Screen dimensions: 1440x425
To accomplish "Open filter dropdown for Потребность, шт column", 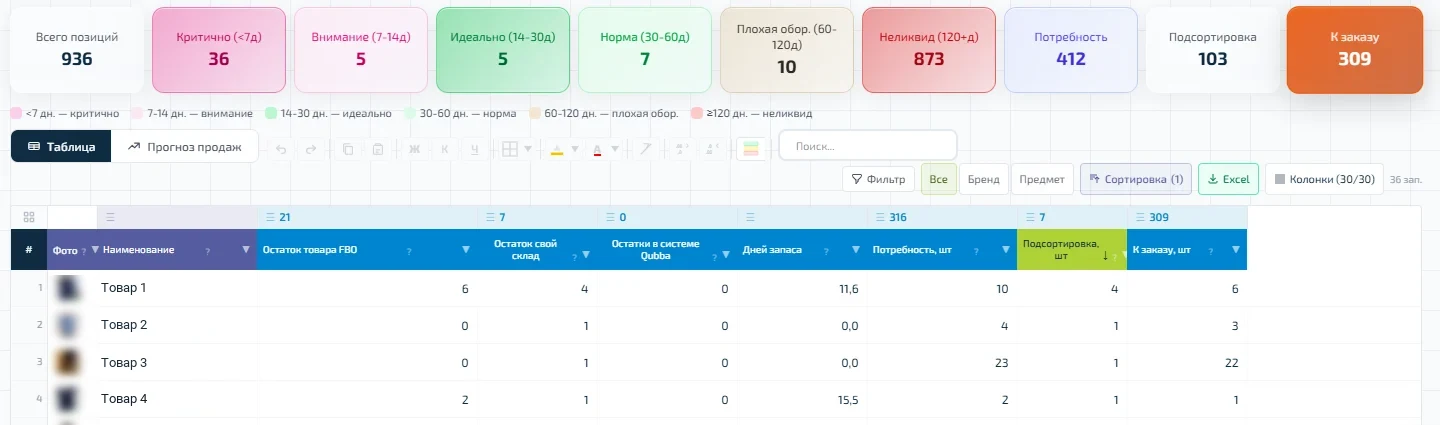I will coord(1006,249).
